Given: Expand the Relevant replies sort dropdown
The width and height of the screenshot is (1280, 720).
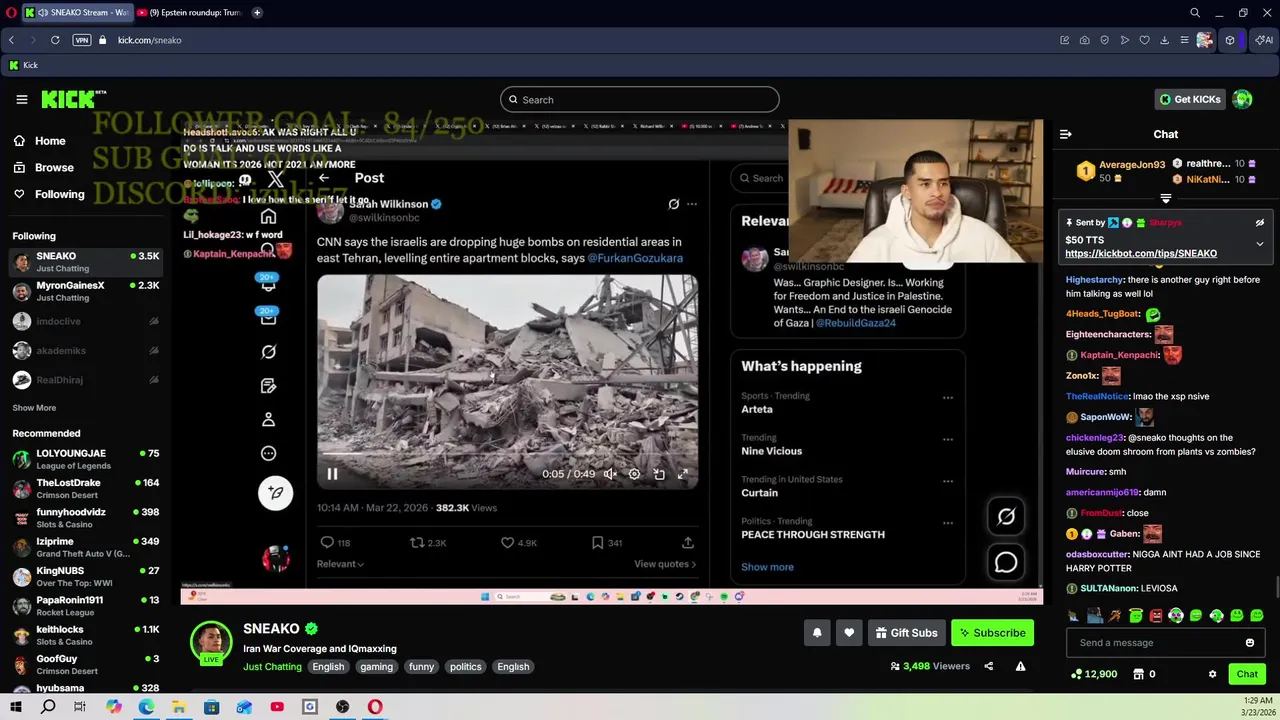Looking at the screenshot, I should 340,564.
